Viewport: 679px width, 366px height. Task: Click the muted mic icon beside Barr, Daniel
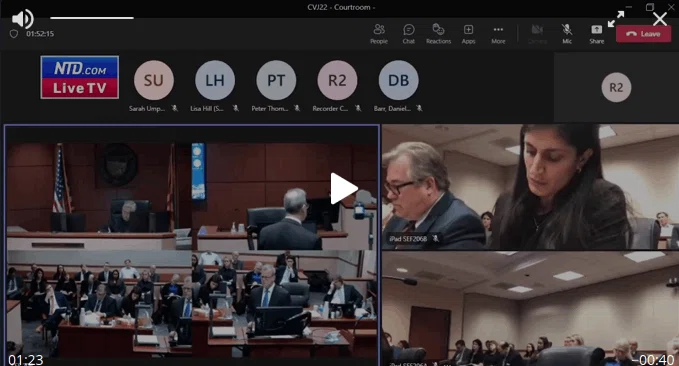(419, 108)
